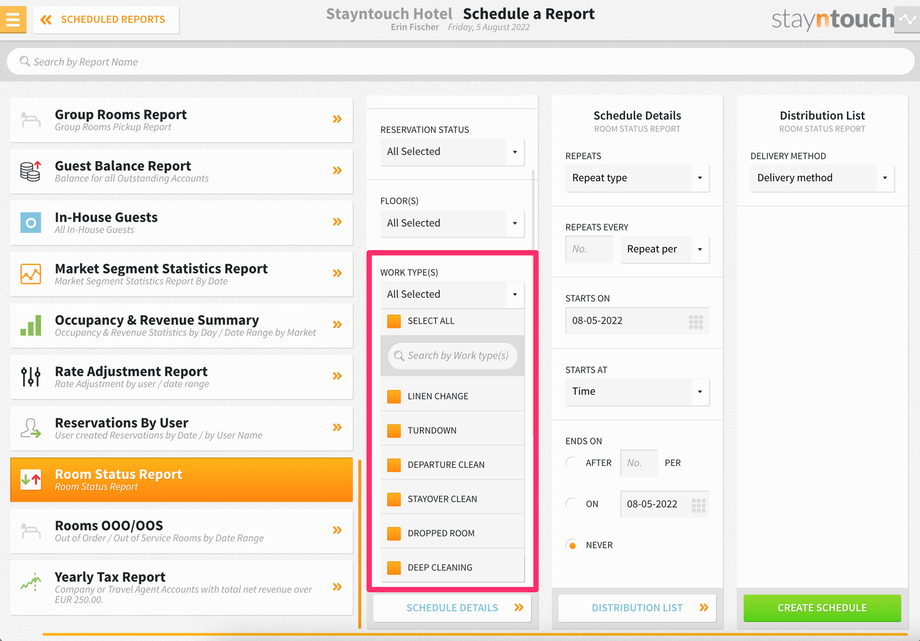Click the Ends On After No. field

[638, 463]
